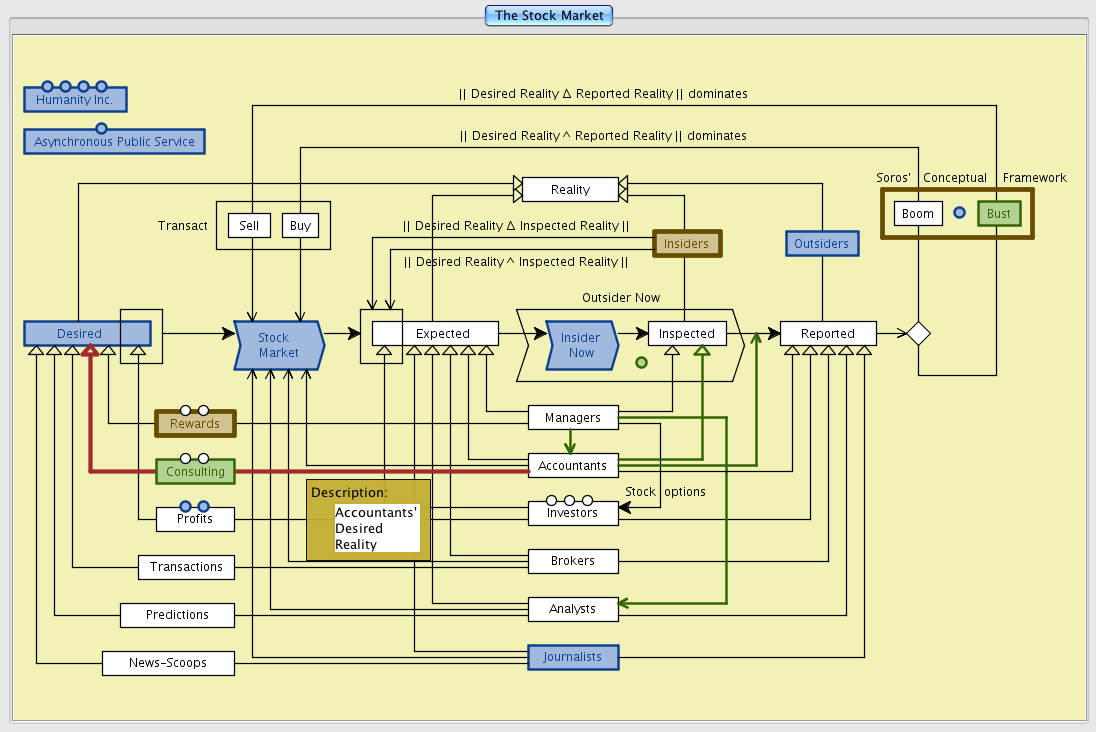1096x732 pixels.
Task: Select the Asynchronous Public Service node
Action: [x=114, y=141]
